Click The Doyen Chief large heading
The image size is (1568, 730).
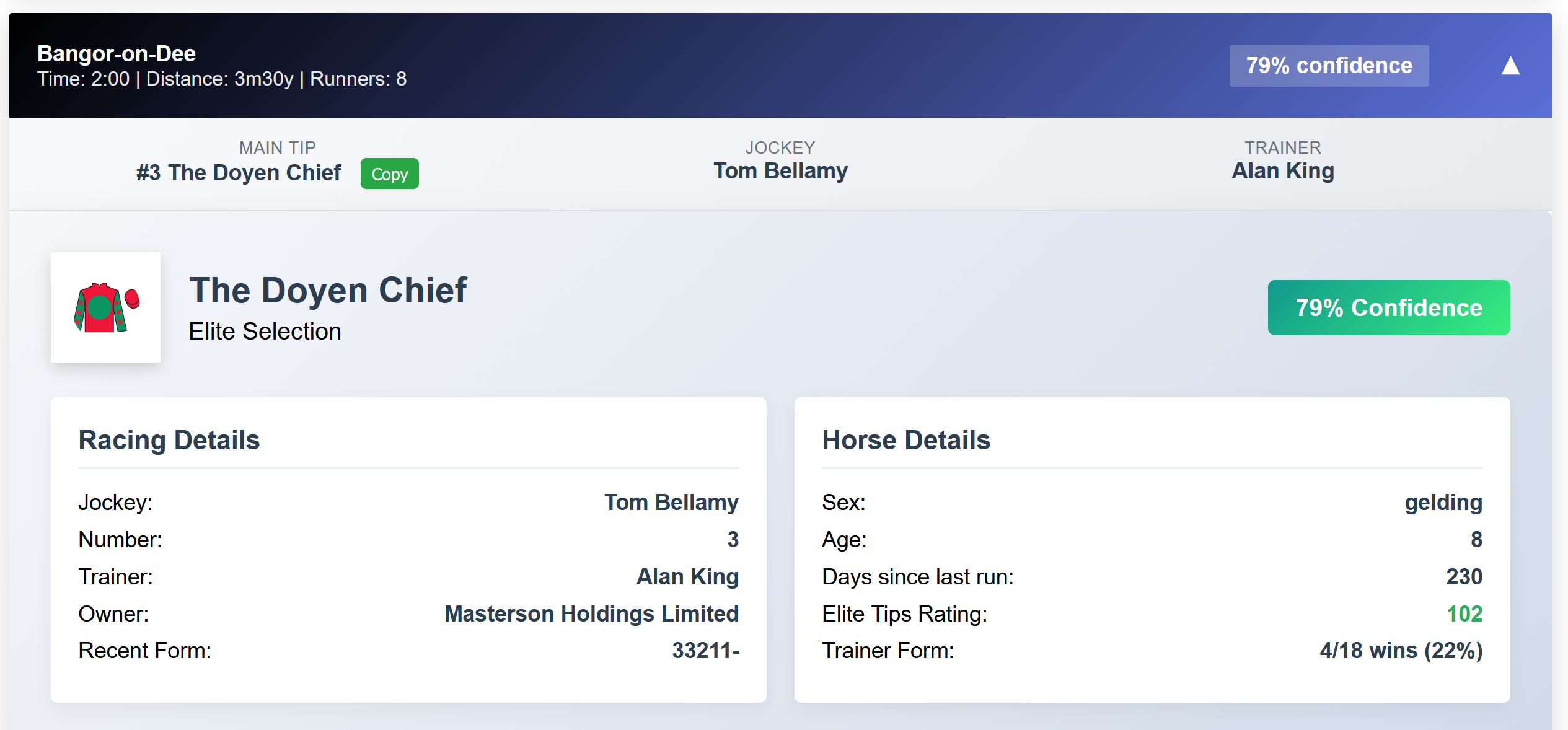point(328,290)
